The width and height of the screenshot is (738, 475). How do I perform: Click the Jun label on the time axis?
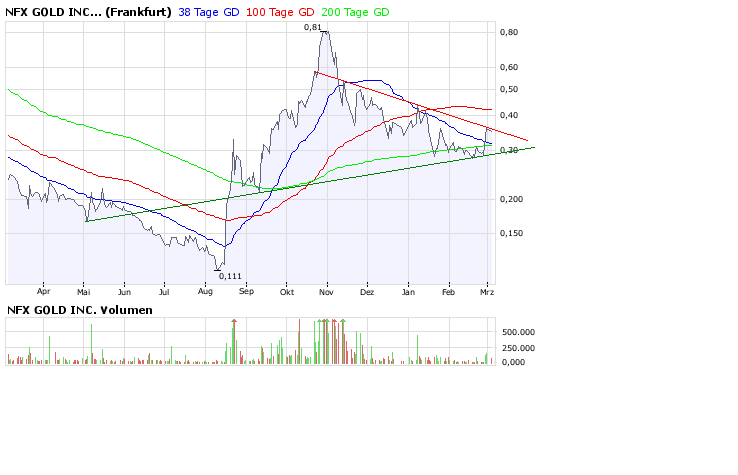pyautogui.click(x=124, y=292)
